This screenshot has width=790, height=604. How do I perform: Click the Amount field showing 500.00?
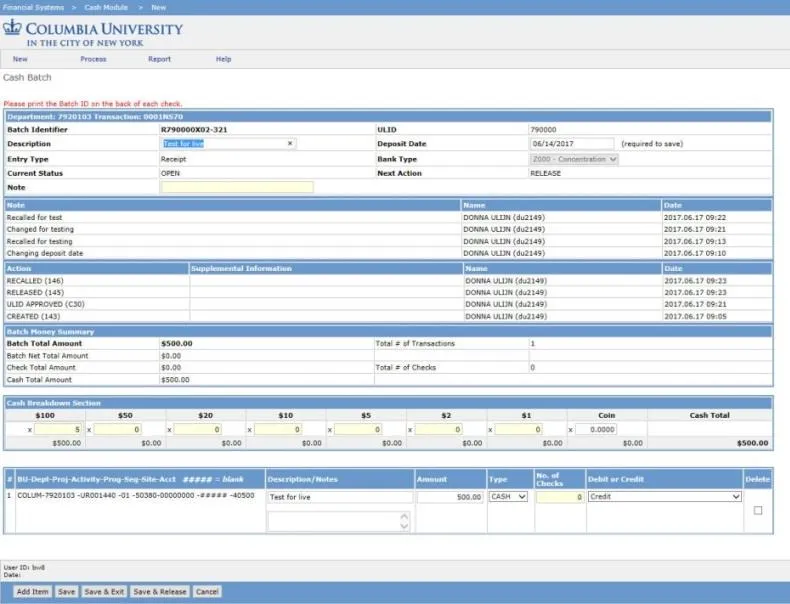click(450, 497)
